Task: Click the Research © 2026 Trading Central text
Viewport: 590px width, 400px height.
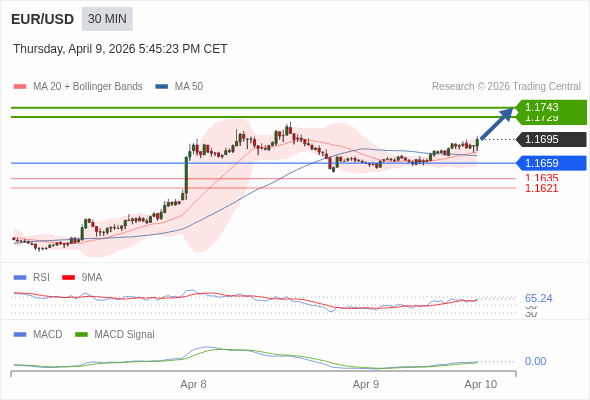Action: [506, 87]
